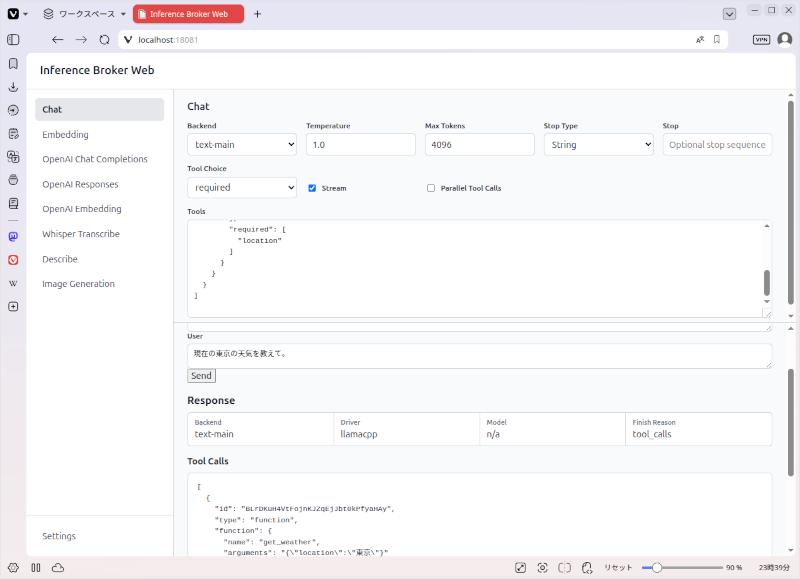Select Chat in the sidebar menu
The height and width of the screenshot is (579, 800).
coord(99,110)
